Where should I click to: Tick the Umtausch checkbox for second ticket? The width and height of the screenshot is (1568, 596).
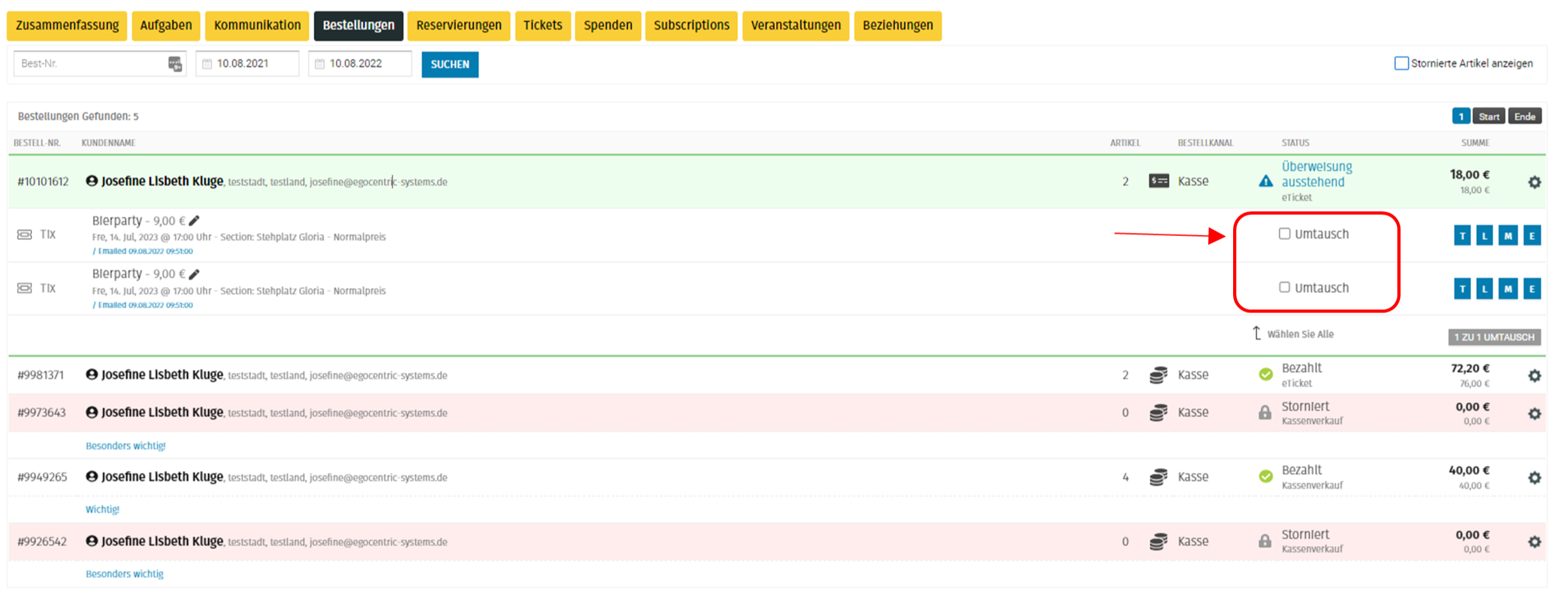1284,287
